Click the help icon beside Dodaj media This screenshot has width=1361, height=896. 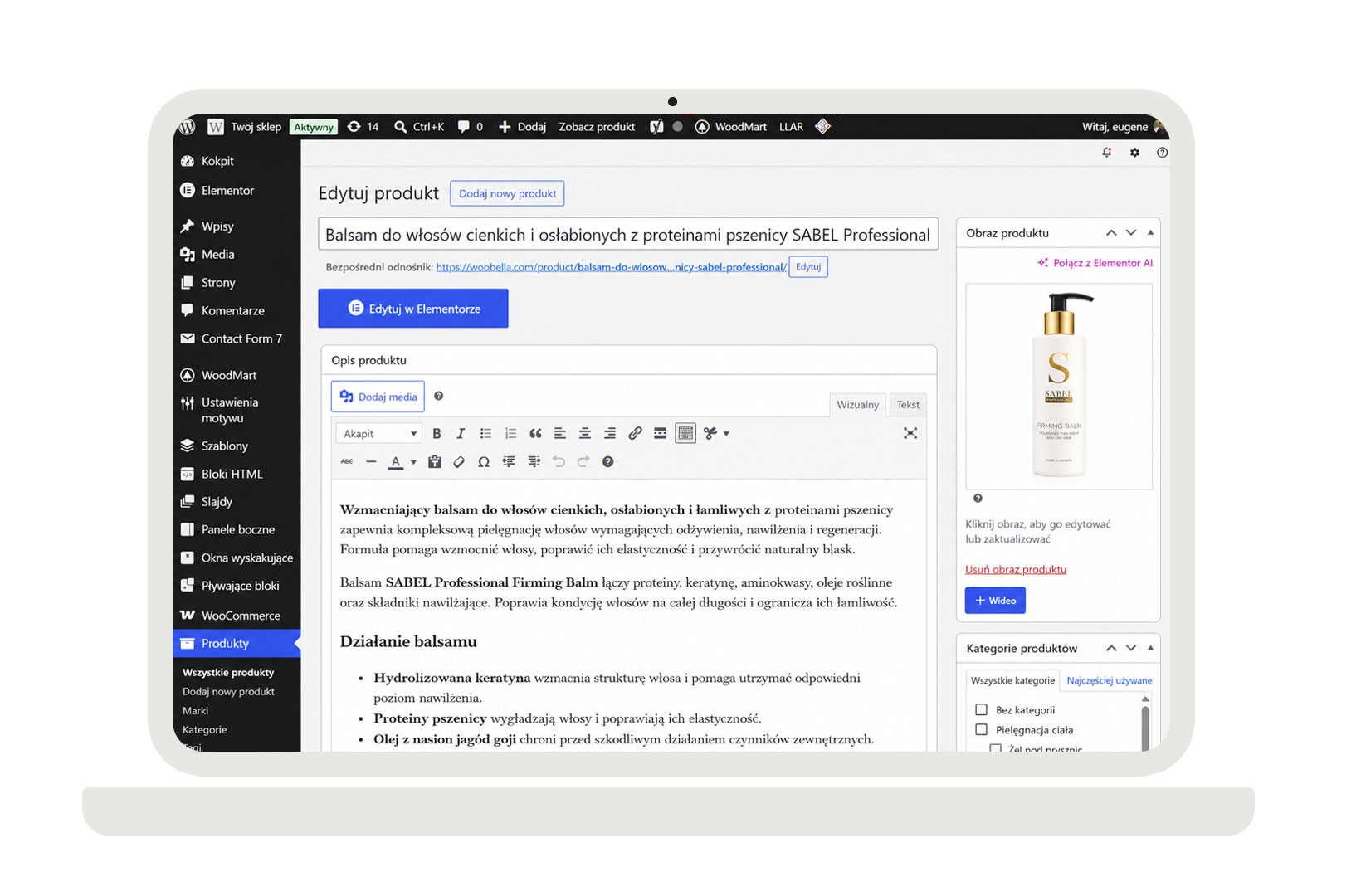[x=439, y=397]
